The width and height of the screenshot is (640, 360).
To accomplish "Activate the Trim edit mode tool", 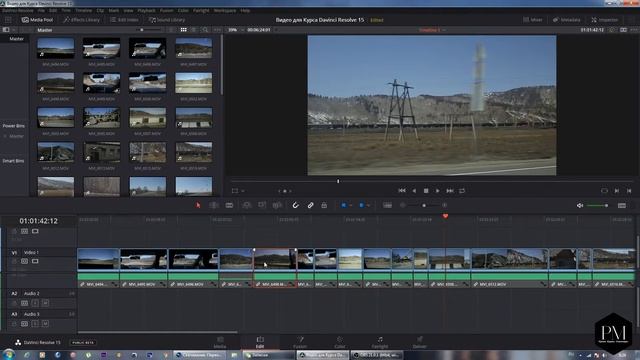I will [214, 205].
